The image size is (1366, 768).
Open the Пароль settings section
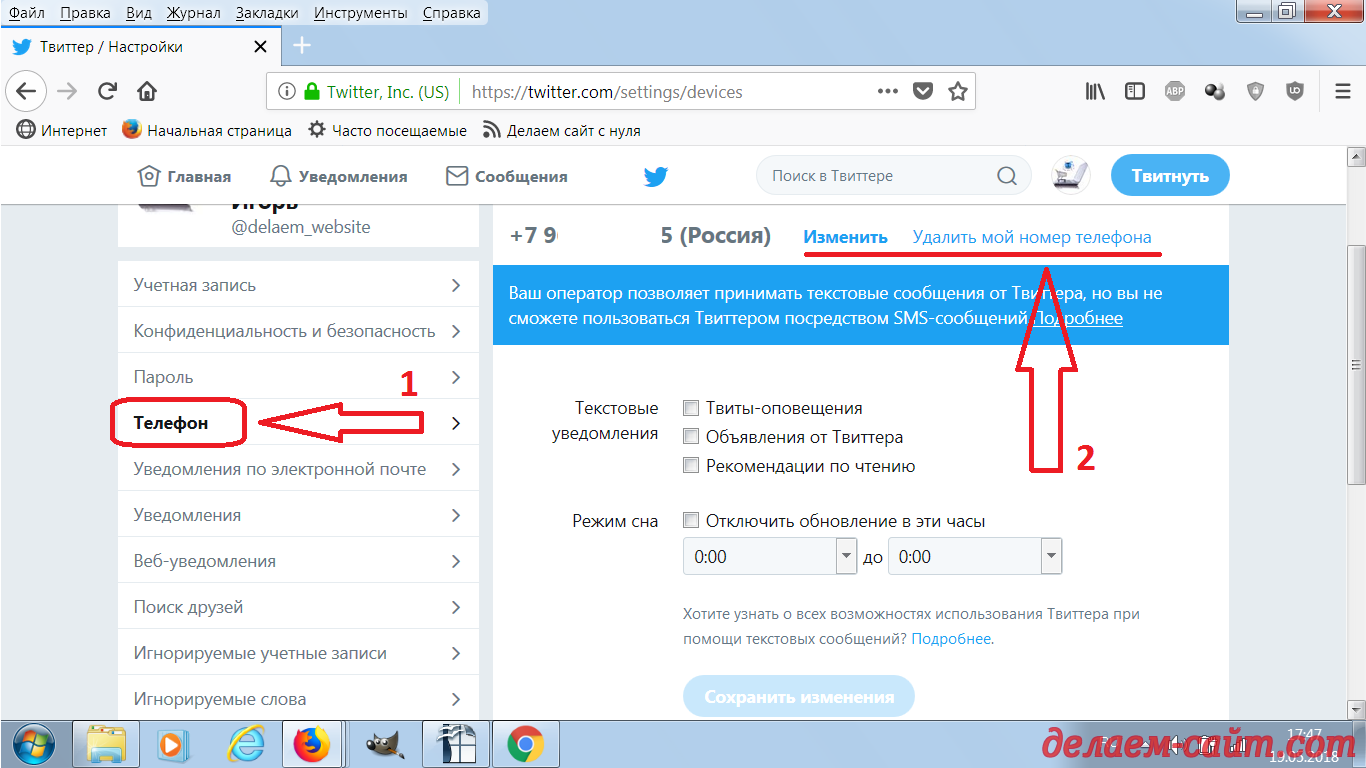298,377
